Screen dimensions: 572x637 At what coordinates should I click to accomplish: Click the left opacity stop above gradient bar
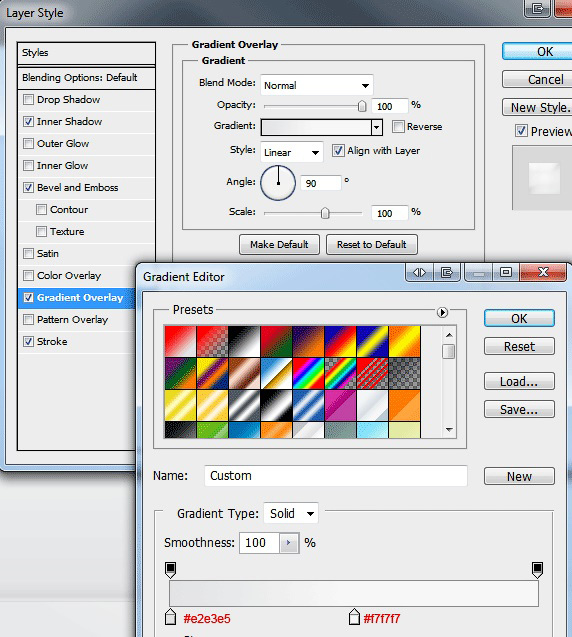click(171, 570)
